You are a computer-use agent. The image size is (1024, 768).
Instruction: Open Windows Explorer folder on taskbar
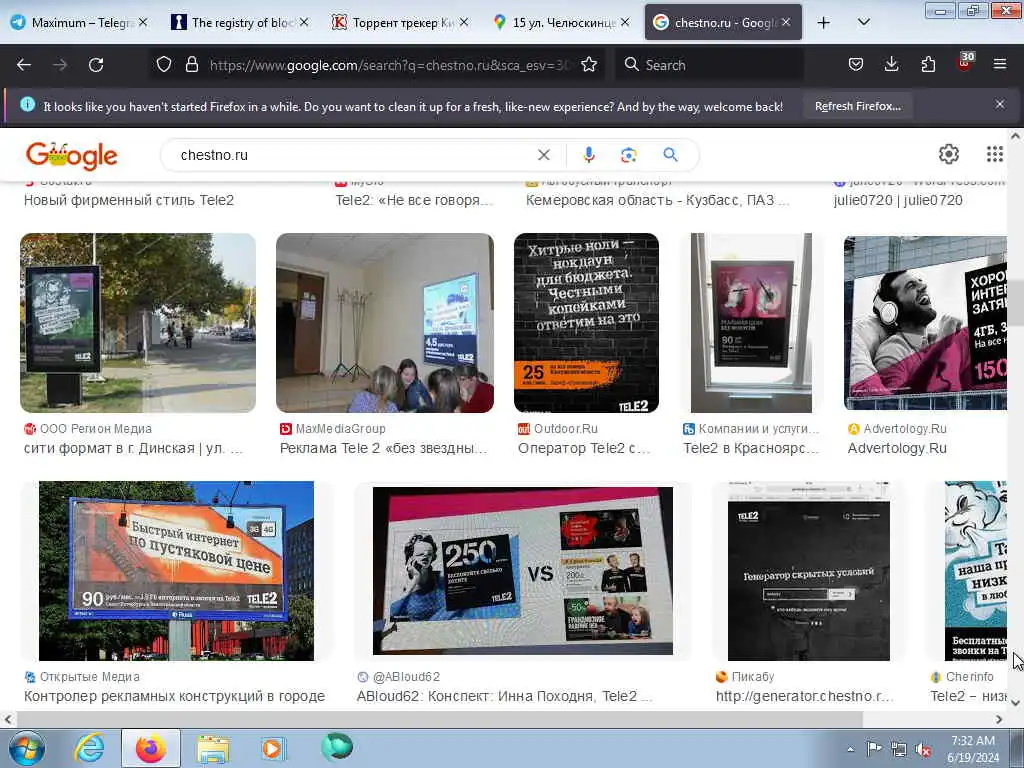[213, 748]
